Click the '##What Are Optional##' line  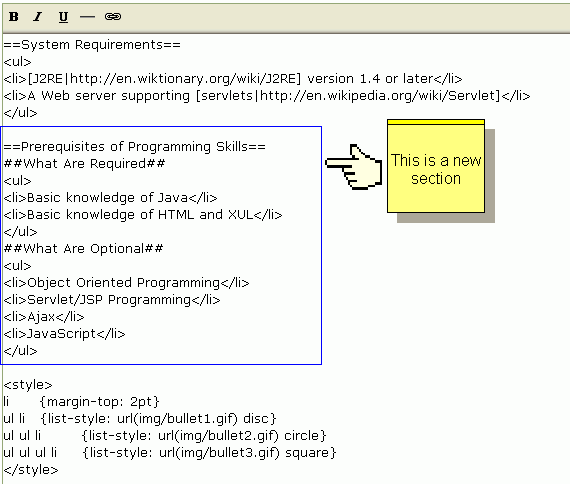click(83, 249)
